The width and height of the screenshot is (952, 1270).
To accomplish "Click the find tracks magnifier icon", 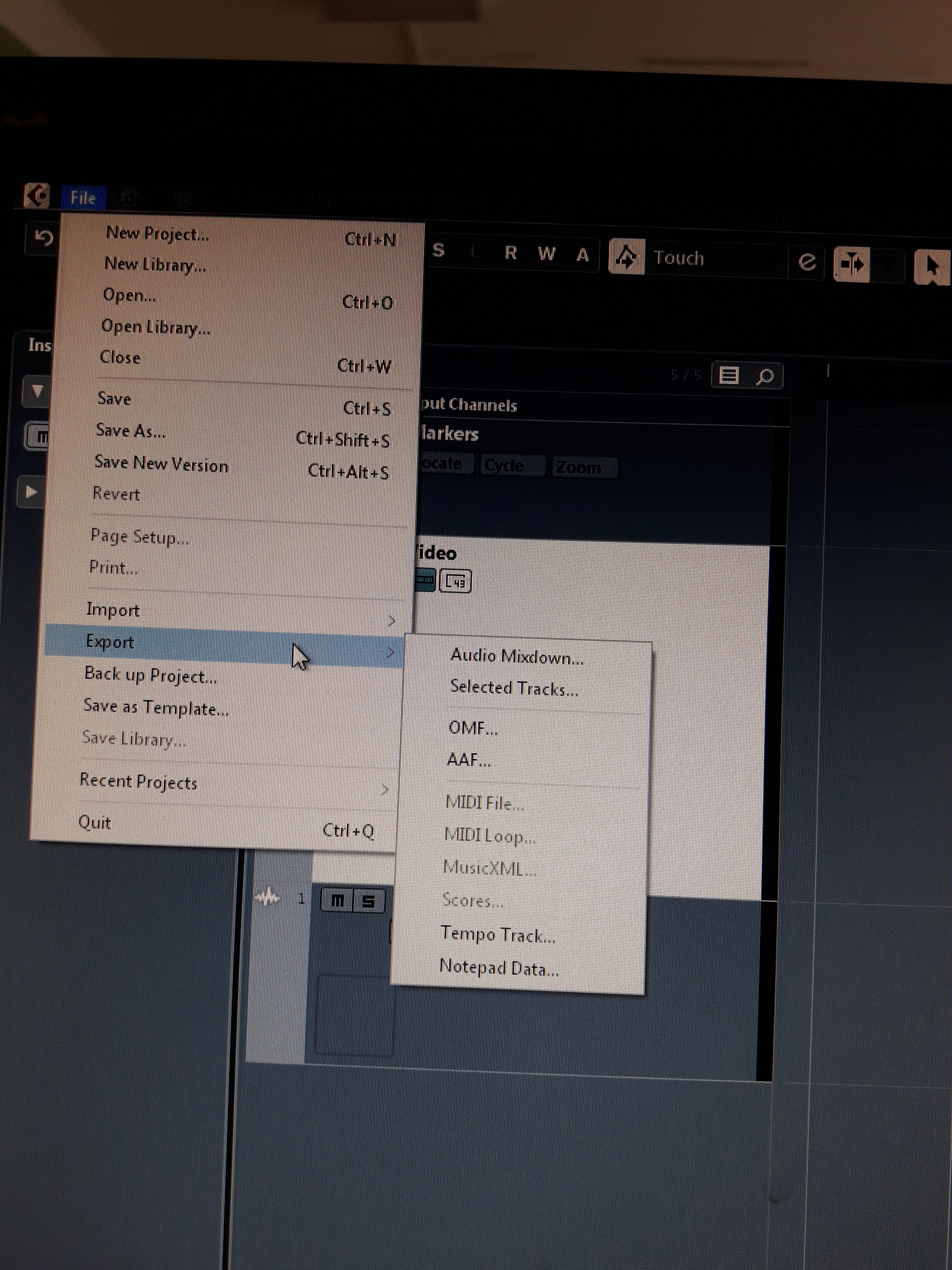I will [764, 377].
